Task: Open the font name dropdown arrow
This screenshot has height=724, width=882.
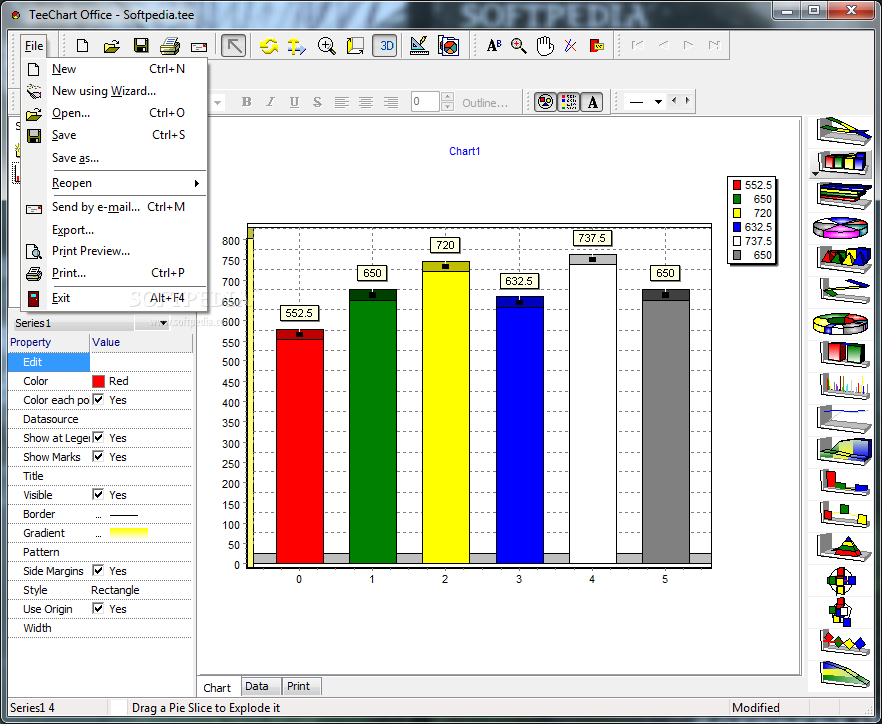Action: tap(217, 102)
